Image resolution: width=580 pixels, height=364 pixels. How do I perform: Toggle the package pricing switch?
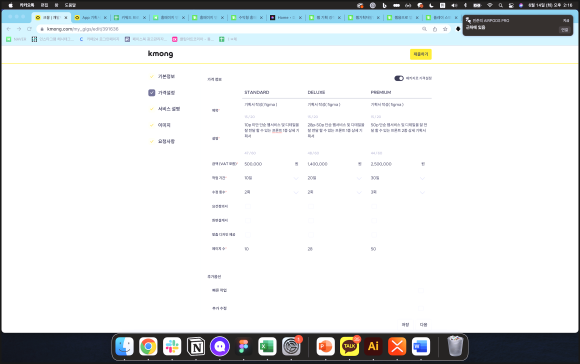(x=399, y=78)
